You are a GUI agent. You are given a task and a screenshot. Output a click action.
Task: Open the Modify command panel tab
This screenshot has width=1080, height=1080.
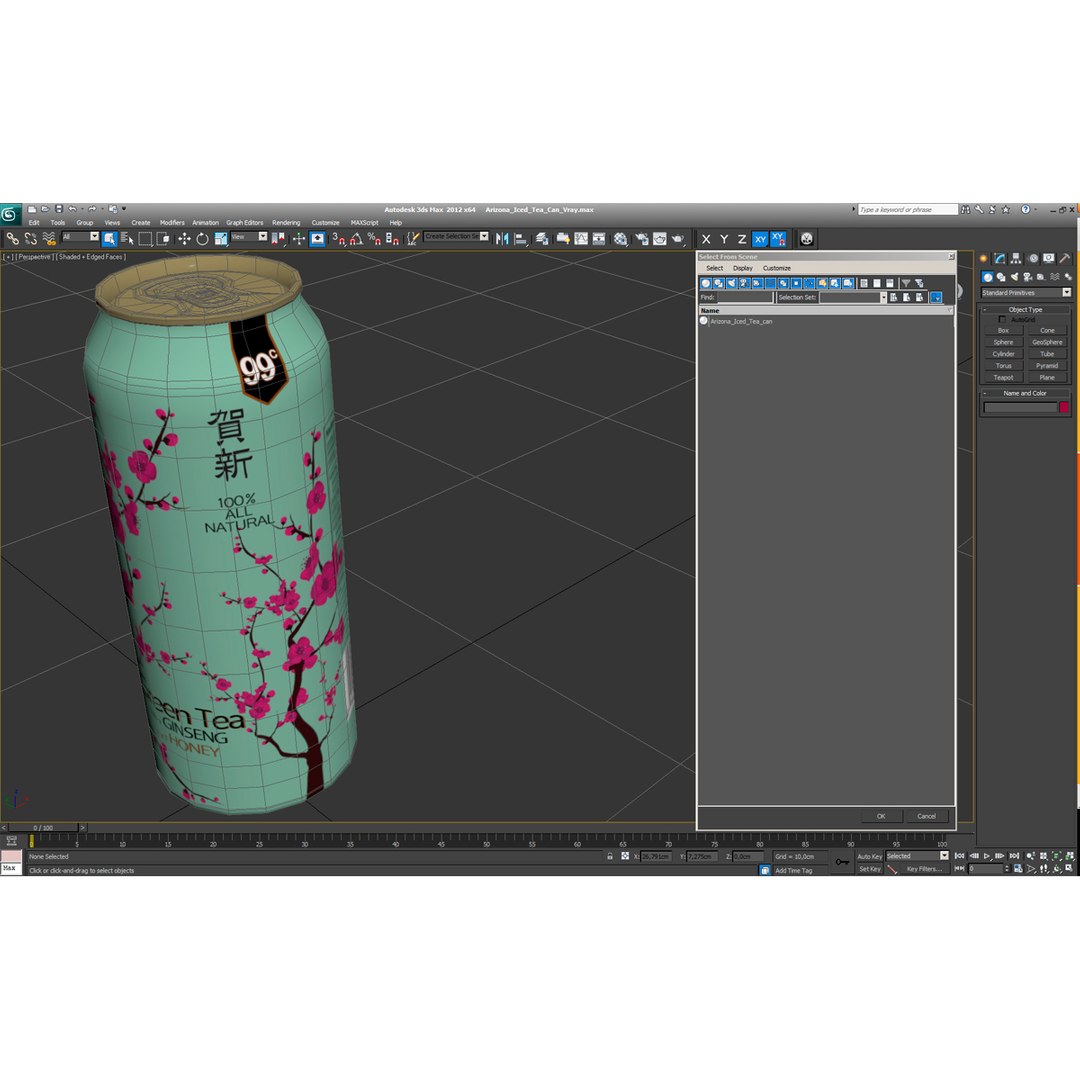(999, 258)
